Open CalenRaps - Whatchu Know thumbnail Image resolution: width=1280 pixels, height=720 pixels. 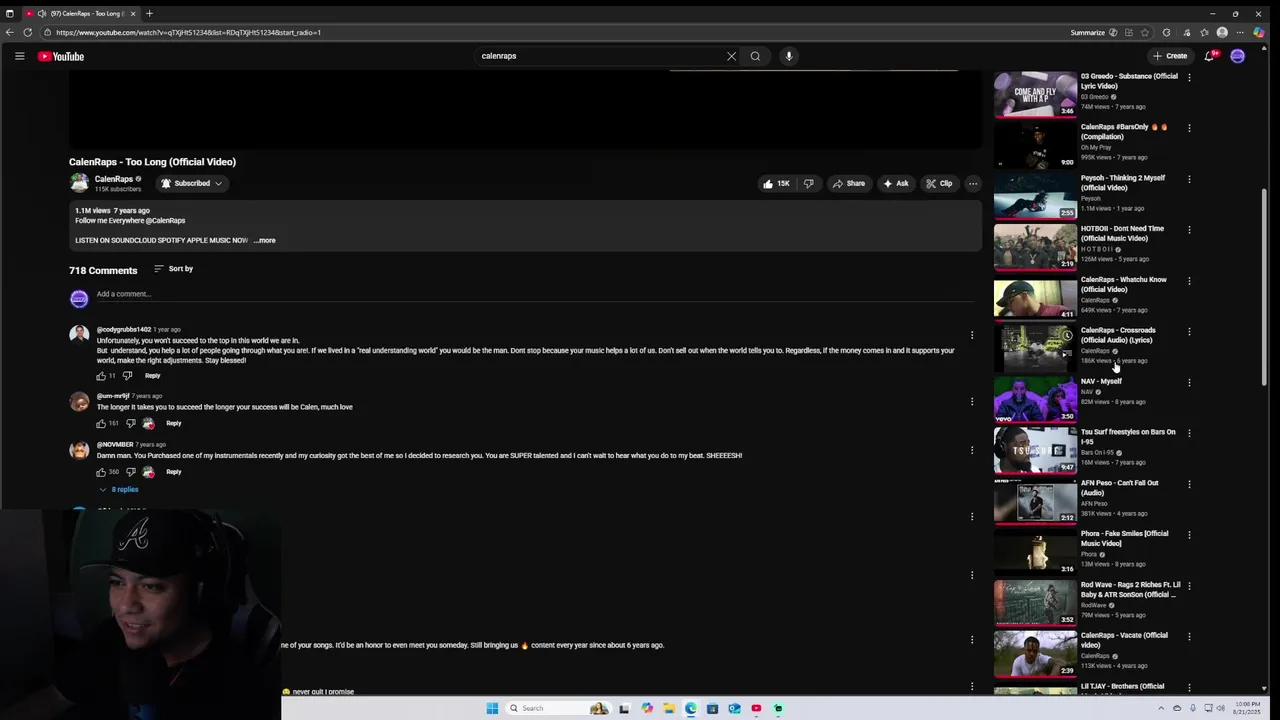tap(1035, 298)
